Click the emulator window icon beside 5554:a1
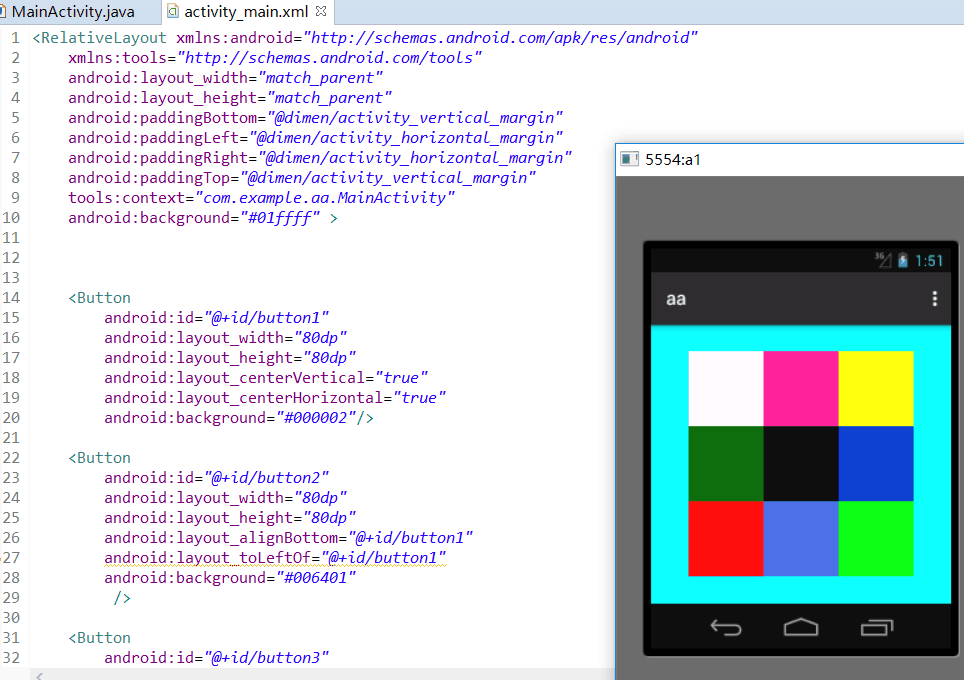Screen dimensions: 964x680 click(x=629, y=159)
